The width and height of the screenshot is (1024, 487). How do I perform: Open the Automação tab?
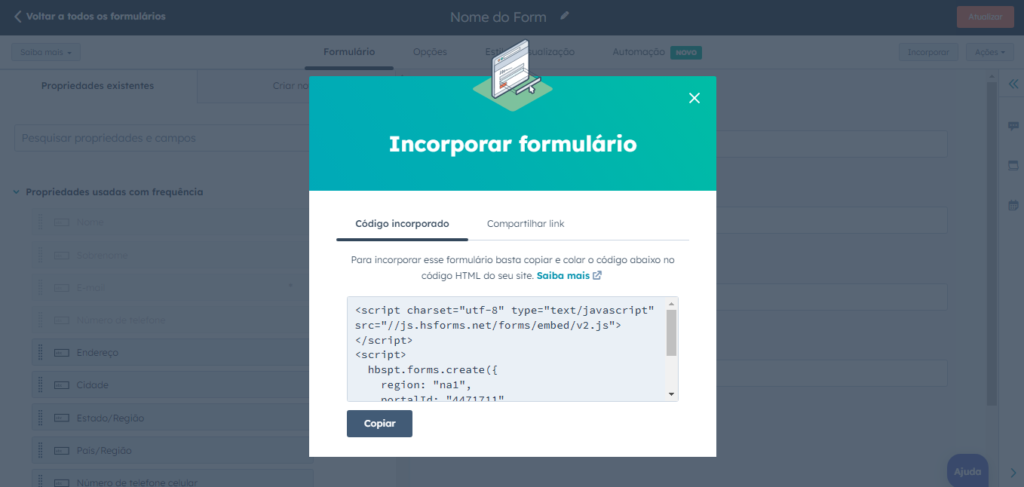point(638,52)
